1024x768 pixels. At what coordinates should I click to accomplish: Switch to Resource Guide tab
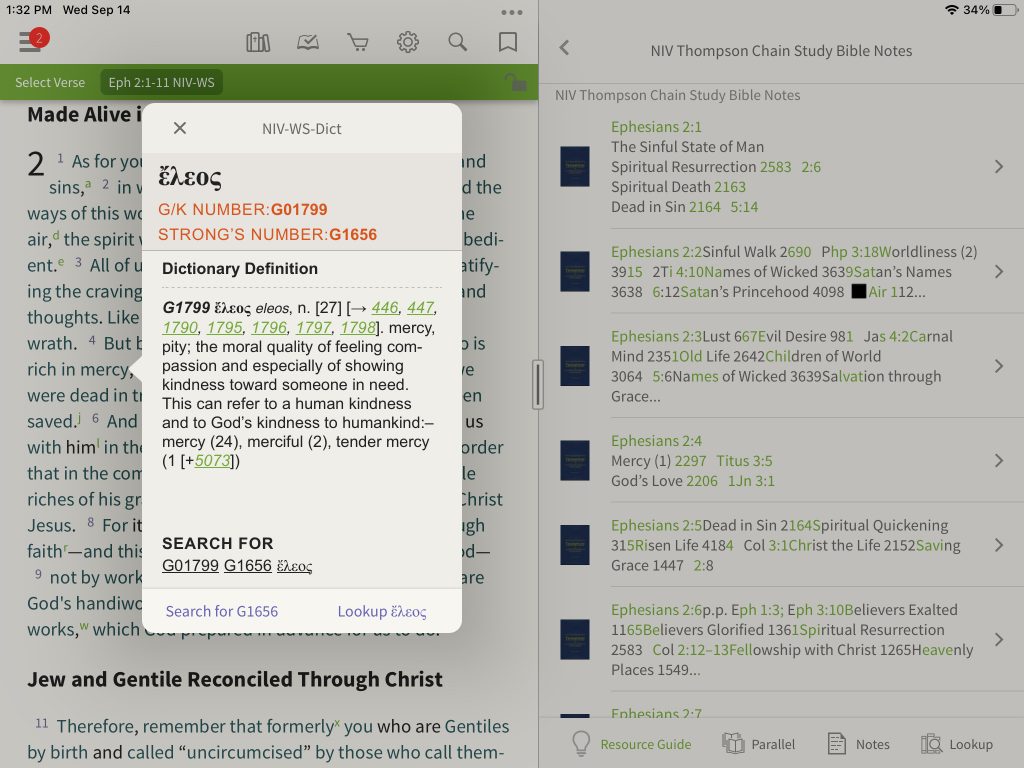632,744
